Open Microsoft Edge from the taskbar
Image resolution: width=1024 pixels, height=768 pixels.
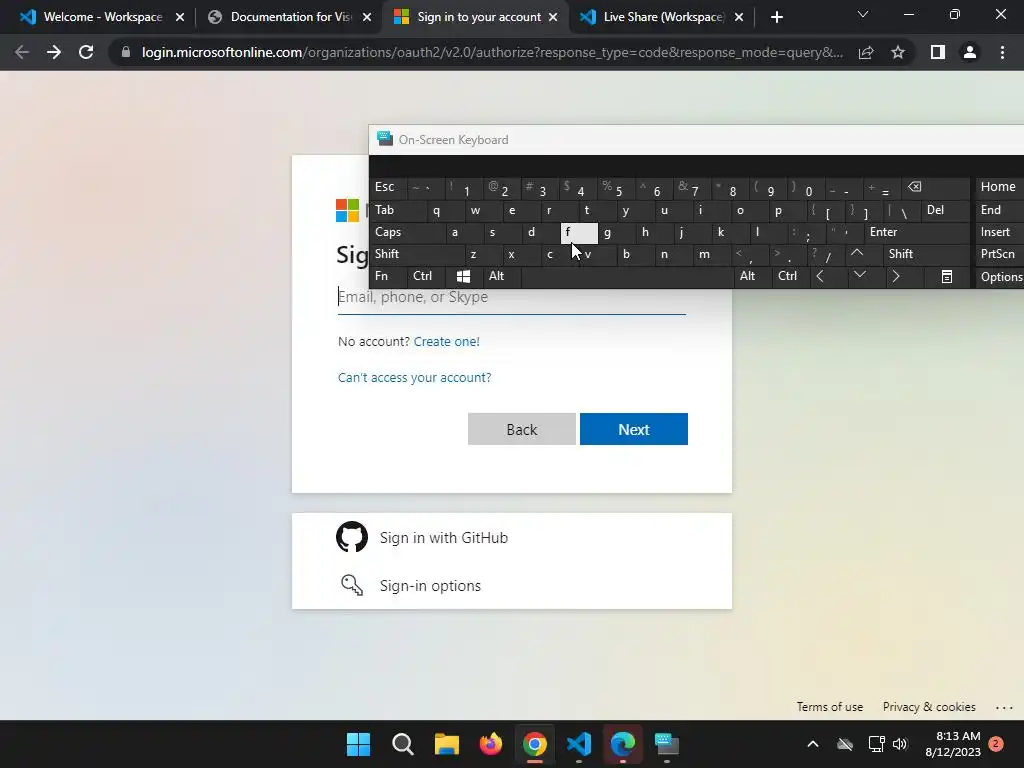coord(623,744)
